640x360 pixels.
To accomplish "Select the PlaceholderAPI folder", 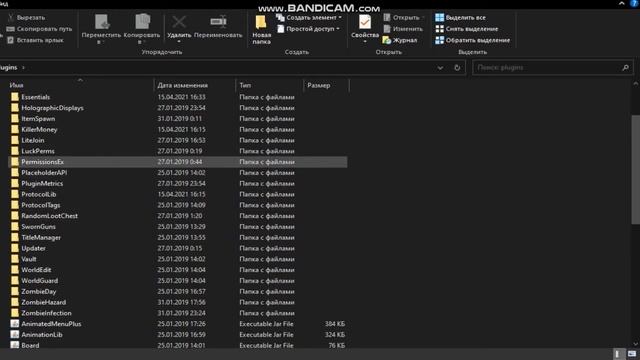I will 178,173.
